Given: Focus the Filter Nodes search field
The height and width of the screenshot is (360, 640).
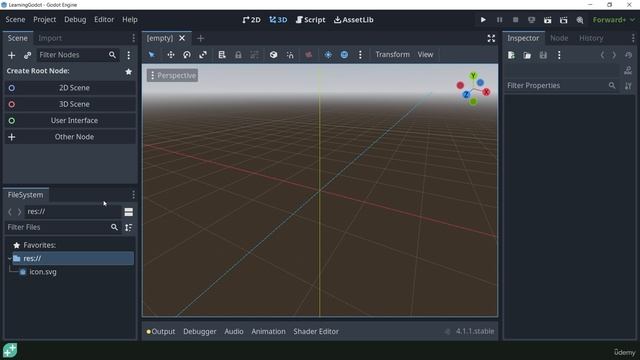Looking at the screenshot, I should [x=77, y=55].
